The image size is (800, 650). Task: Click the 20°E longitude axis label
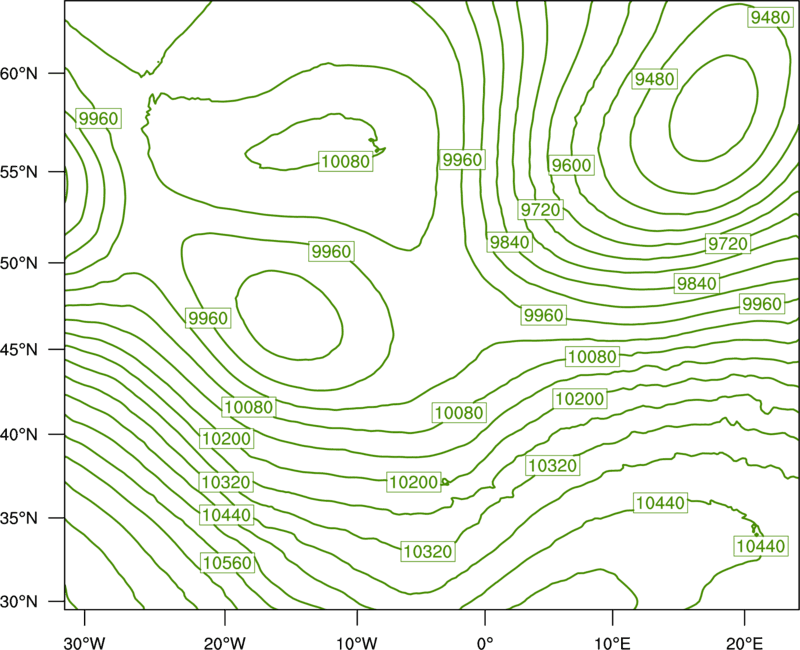click(744, 642)
